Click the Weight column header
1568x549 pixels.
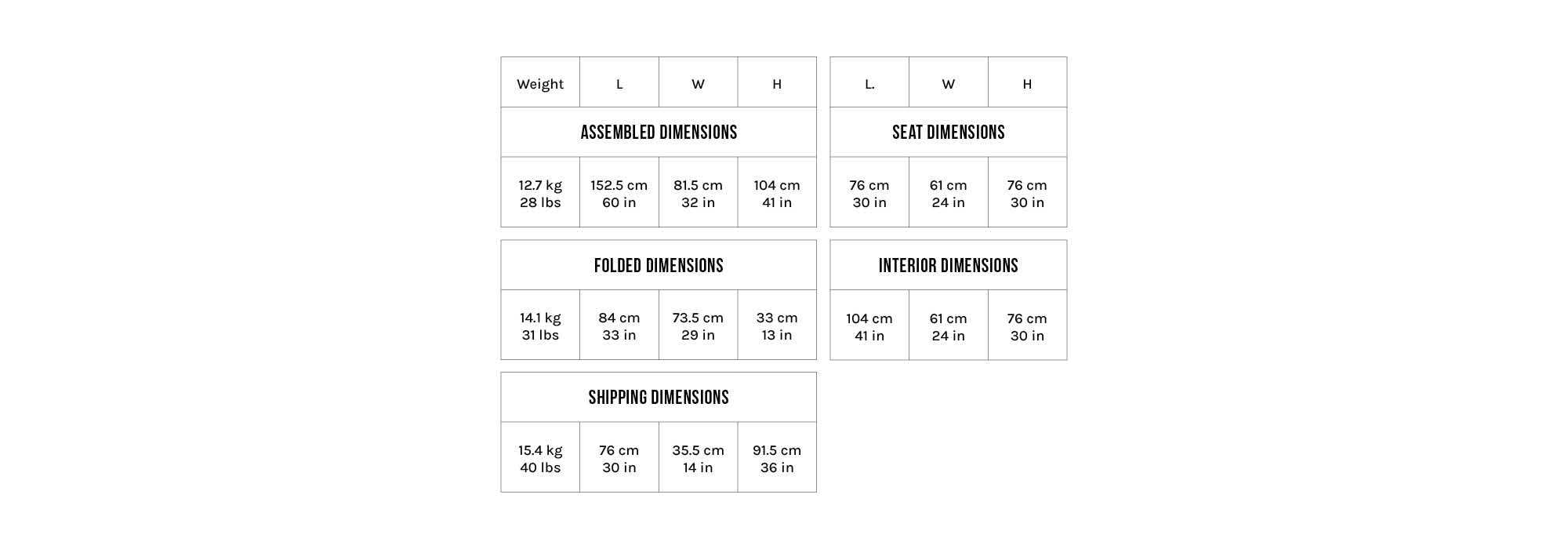click(x=540, y=84)
